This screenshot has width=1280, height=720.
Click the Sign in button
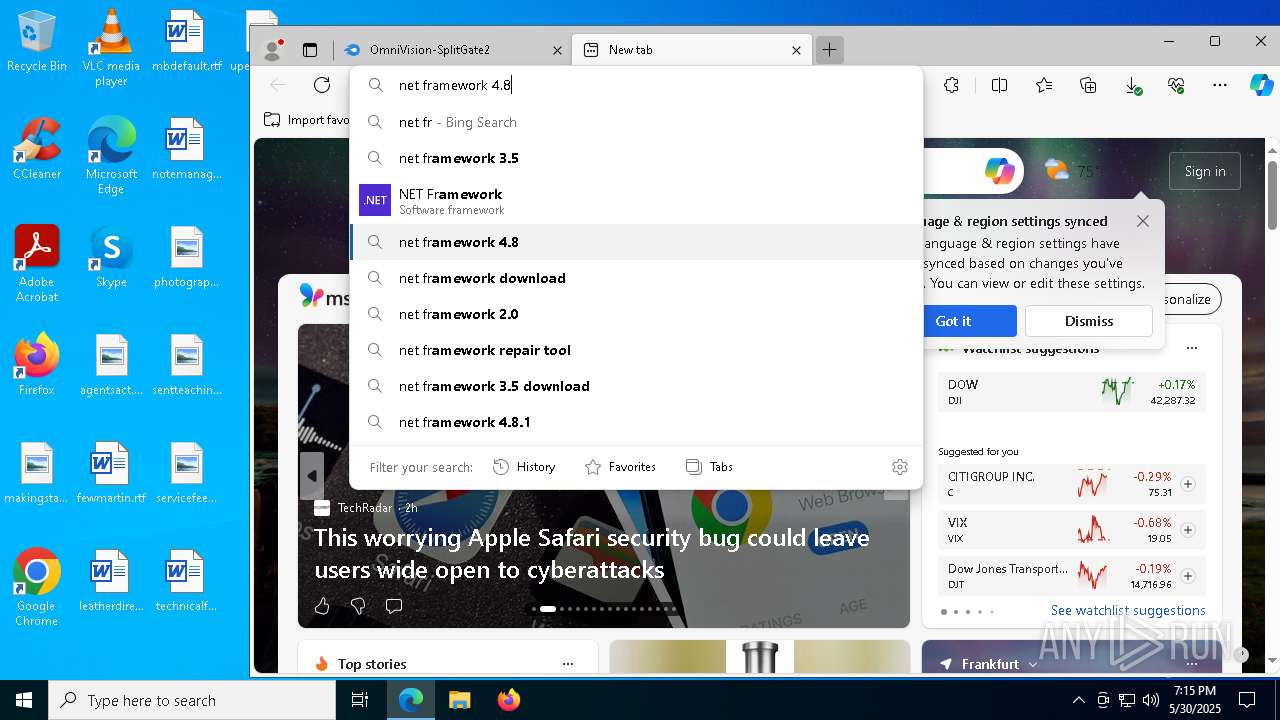(x=1205, y=171)
